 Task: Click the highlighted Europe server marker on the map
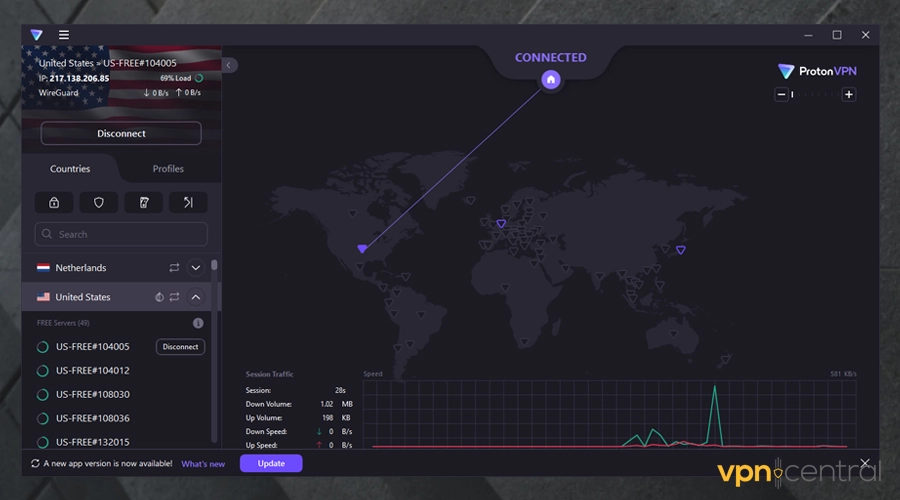[x=501, y=223]
